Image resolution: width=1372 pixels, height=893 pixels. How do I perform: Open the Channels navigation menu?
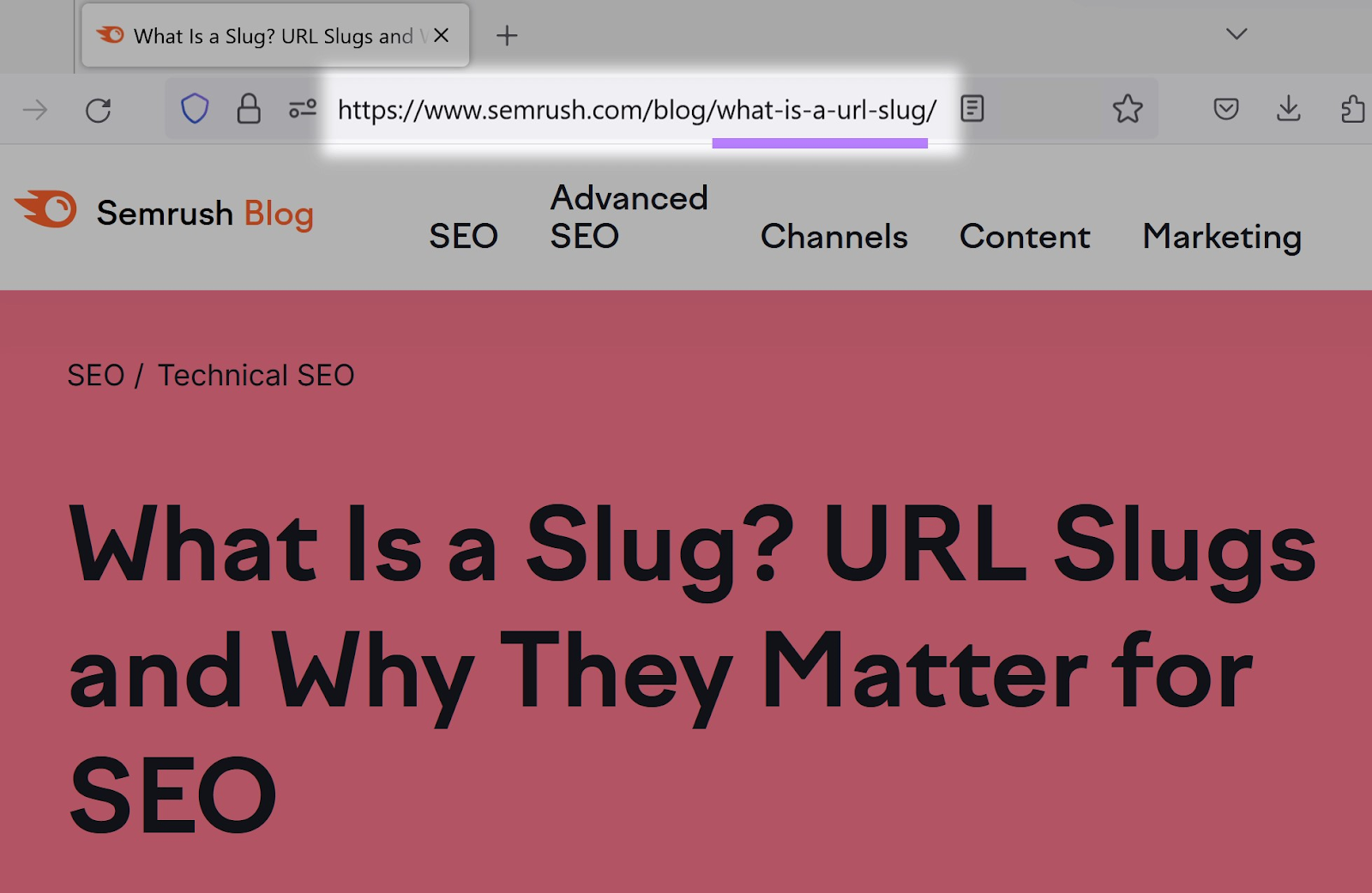(x=833, y=237)
